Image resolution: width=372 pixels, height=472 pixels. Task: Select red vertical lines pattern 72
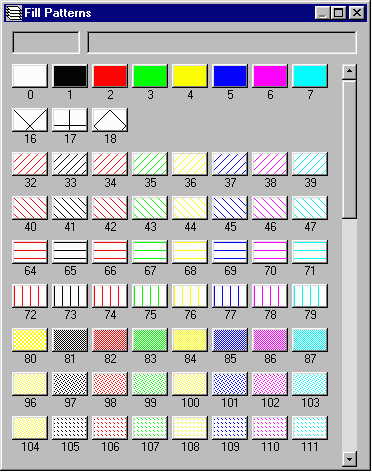(30, 296)
